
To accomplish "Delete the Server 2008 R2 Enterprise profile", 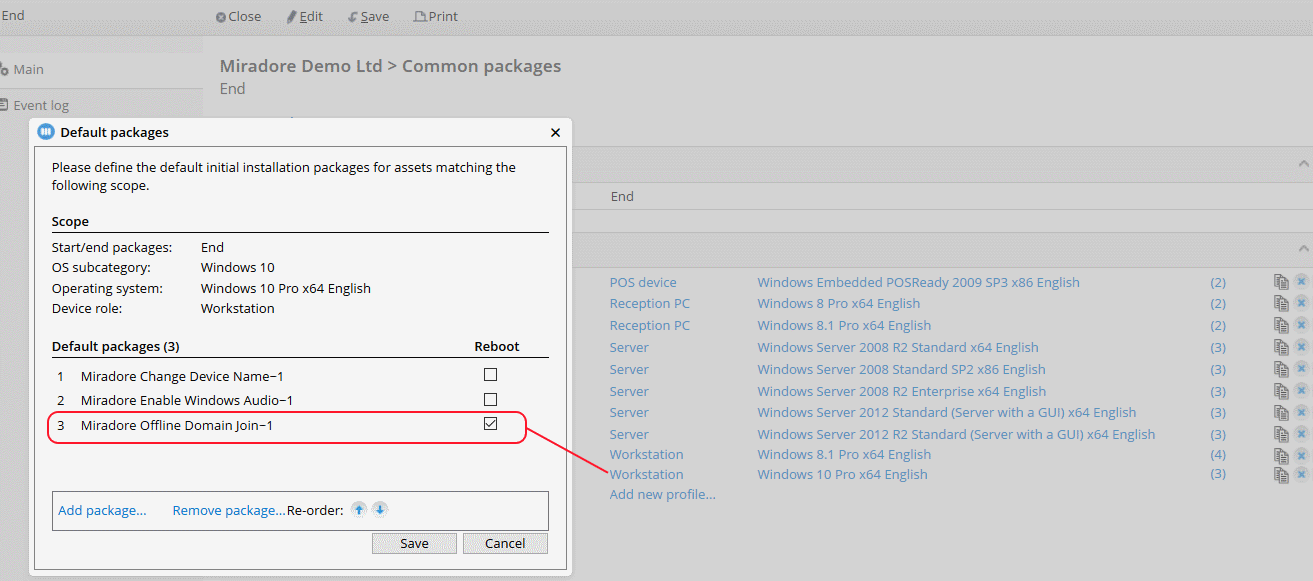I will [x=1301, y=391].
